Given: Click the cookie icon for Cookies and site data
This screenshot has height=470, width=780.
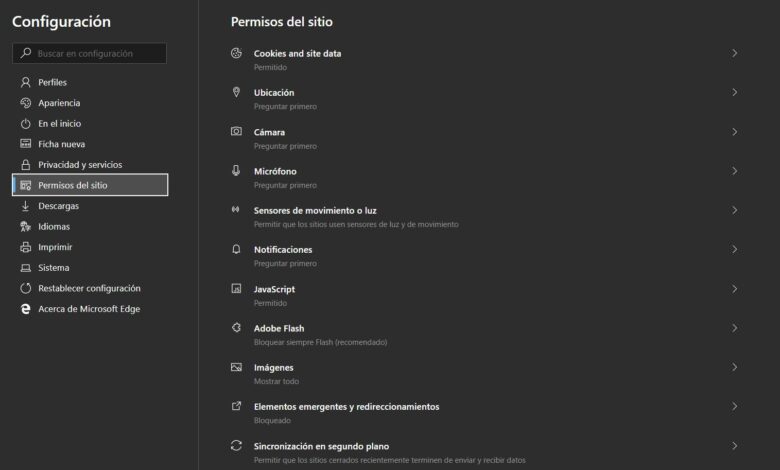Looking at the screenshot, I should tap(236, 53).
